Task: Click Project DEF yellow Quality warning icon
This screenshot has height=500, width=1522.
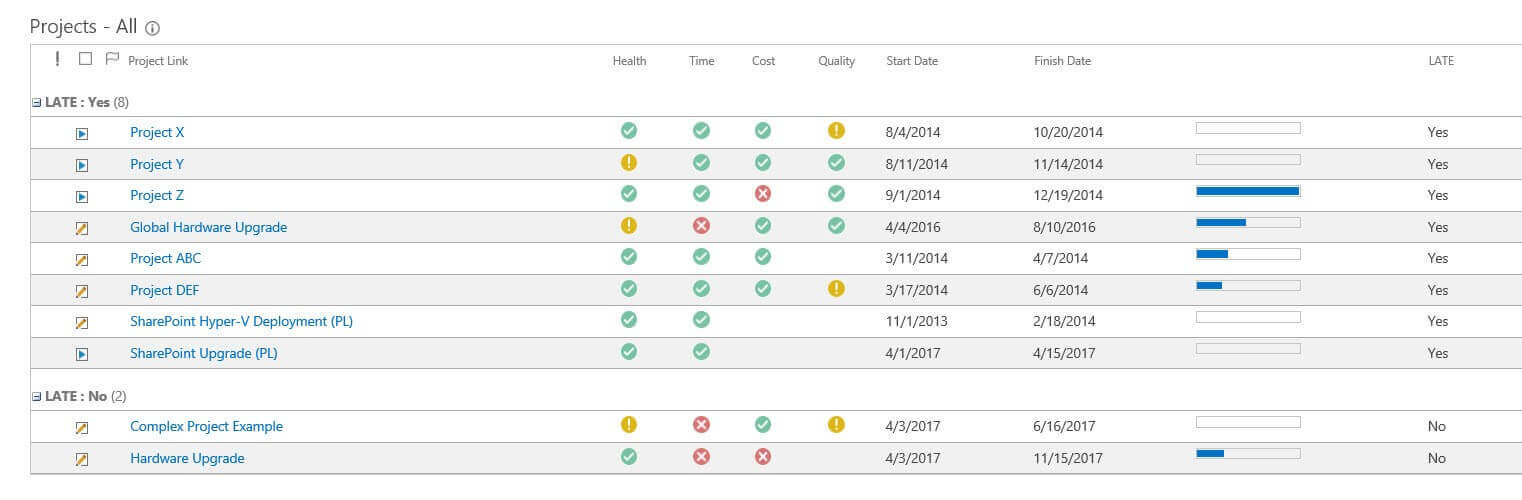Action: point(836,288)
